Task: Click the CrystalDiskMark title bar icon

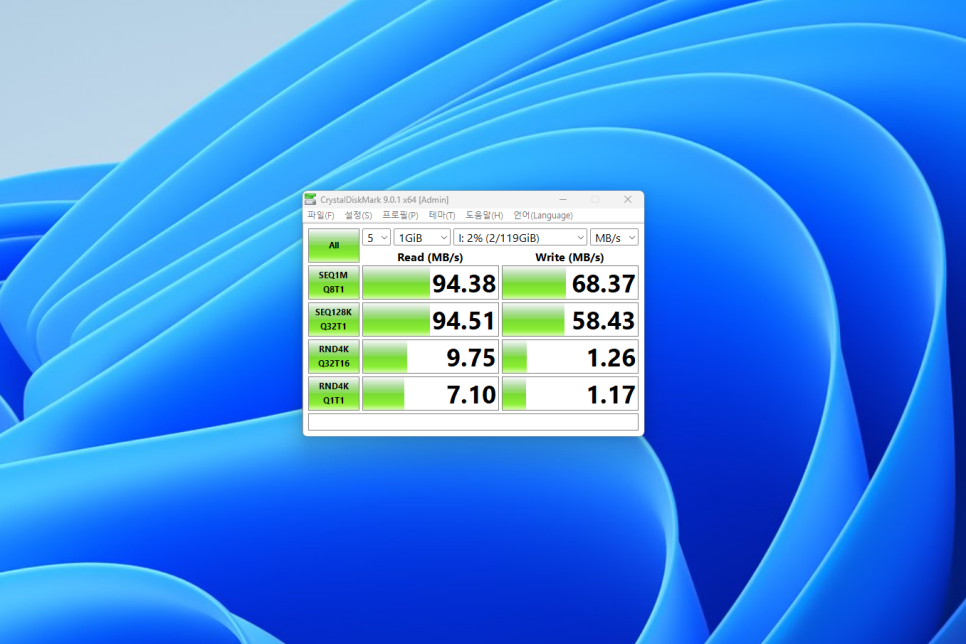Action: [x=311, y=200]
